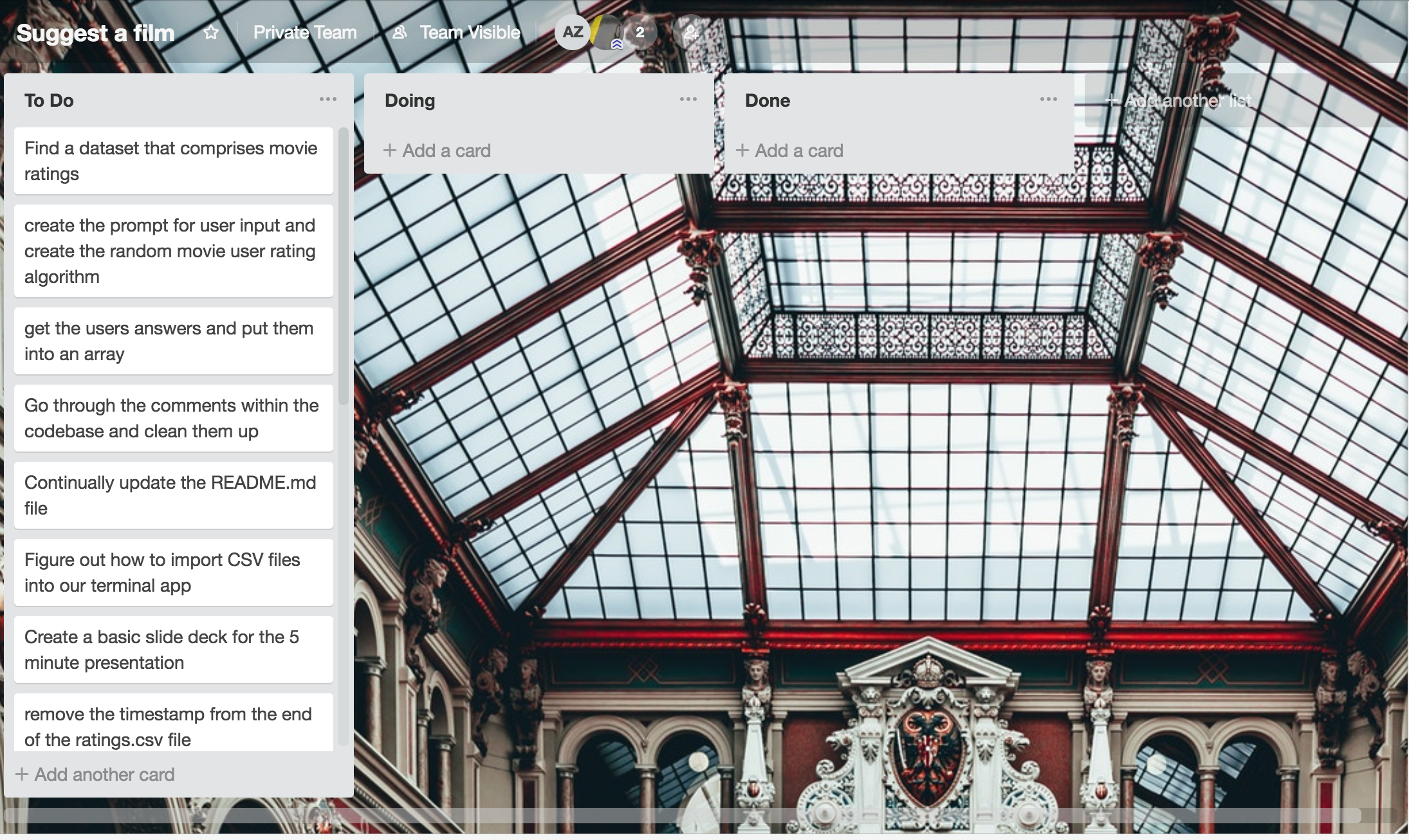Show the 2 additional members
The width and height of the screenshot is (1409, 840).
(640, 32)
